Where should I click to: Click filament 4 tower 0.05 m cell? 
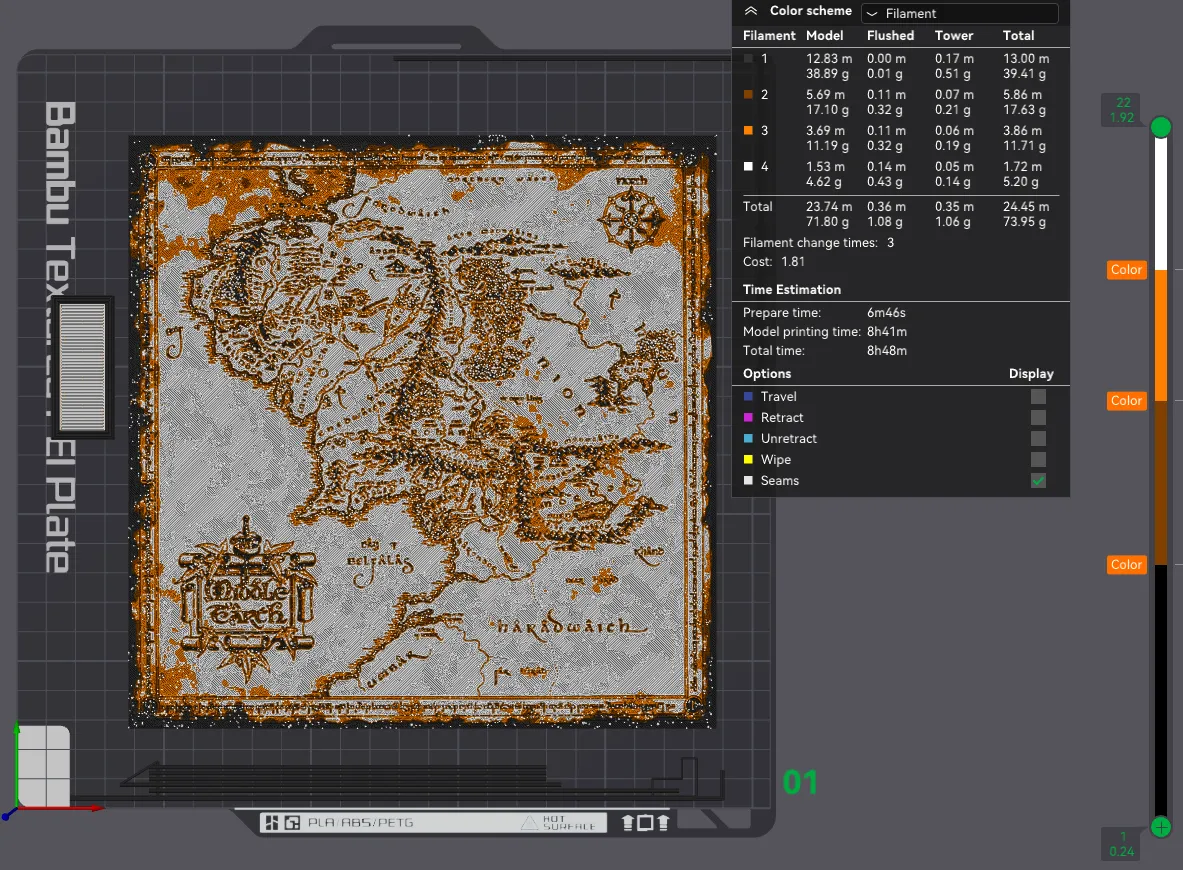[954, 167]
